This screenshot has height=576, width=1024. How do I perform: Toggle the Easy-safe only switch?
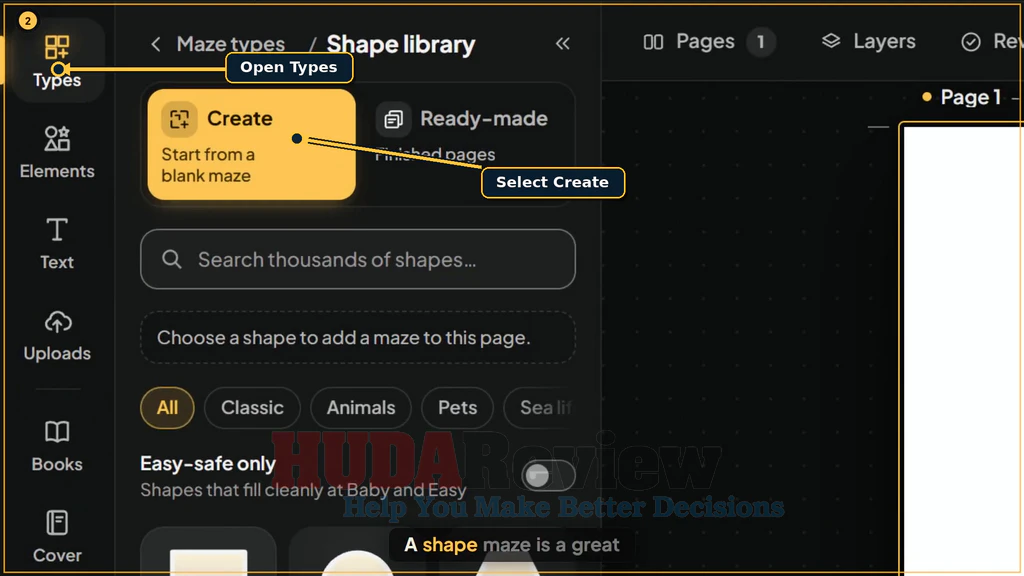(549, 475)
